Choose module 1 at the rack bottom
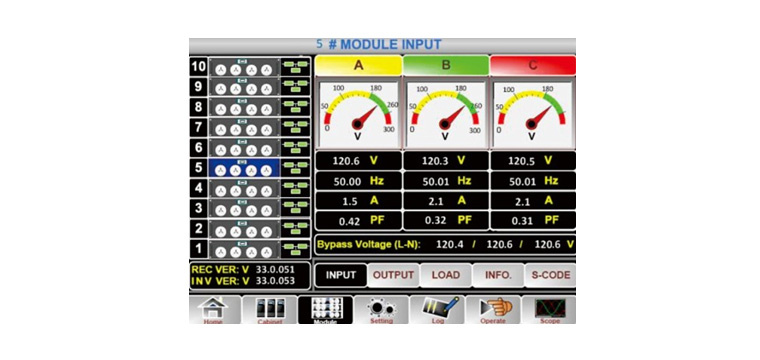This screenshot has width=760, height=360. [244, 249]
